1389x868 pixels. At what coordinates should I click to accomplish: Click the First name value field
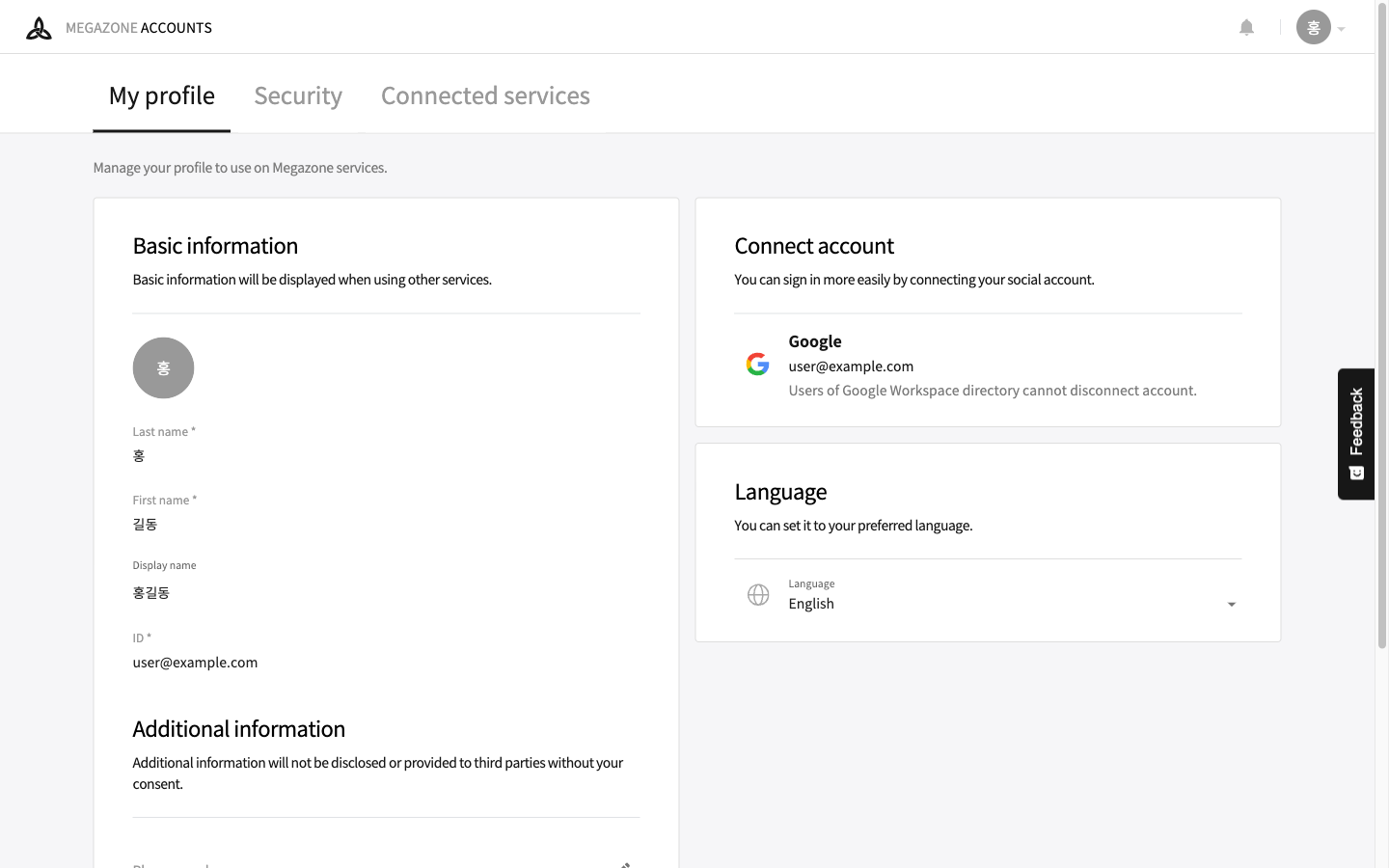click(145, 524)
